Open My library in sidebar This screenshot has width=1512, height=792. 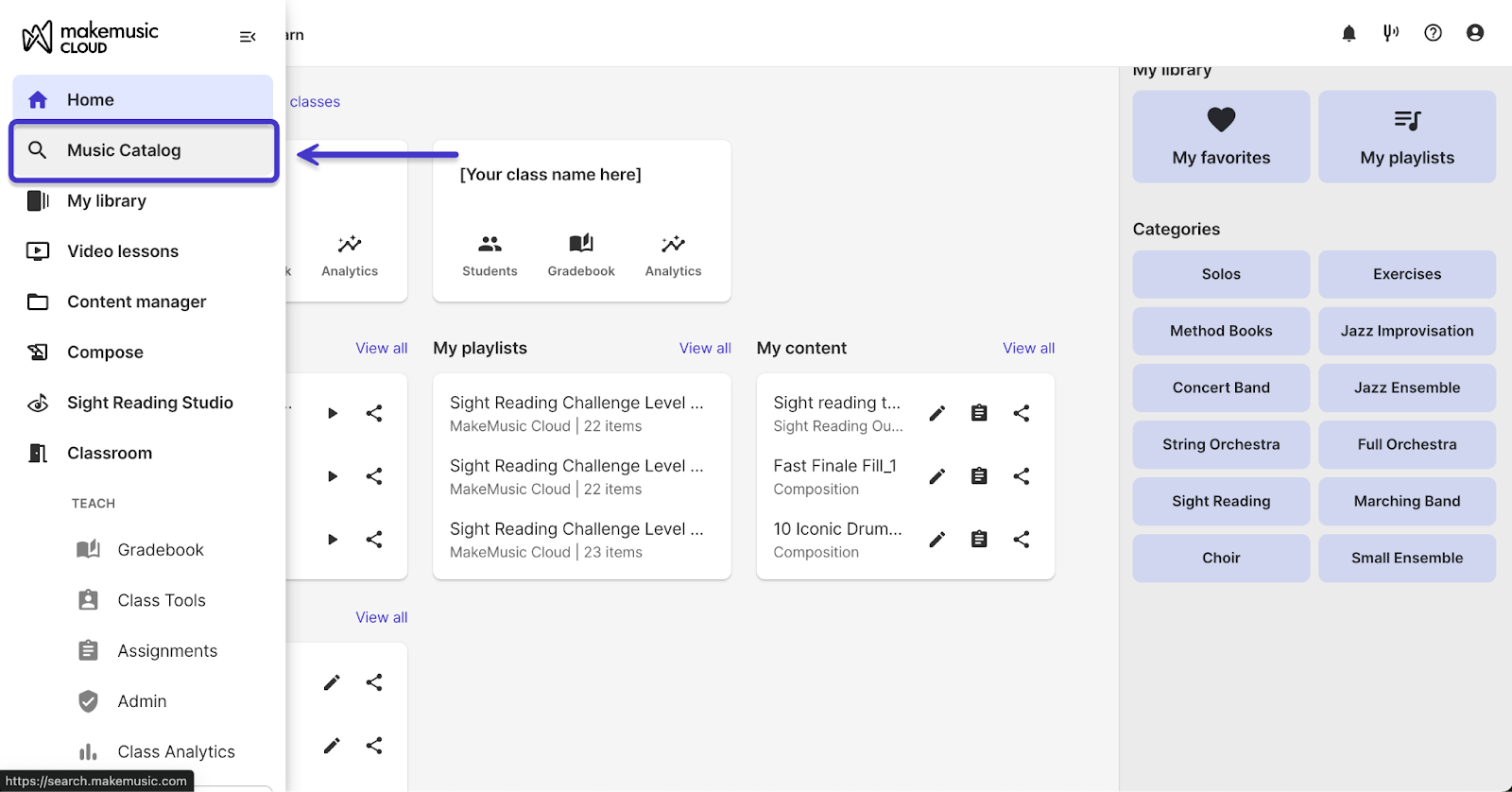(143, 200)
